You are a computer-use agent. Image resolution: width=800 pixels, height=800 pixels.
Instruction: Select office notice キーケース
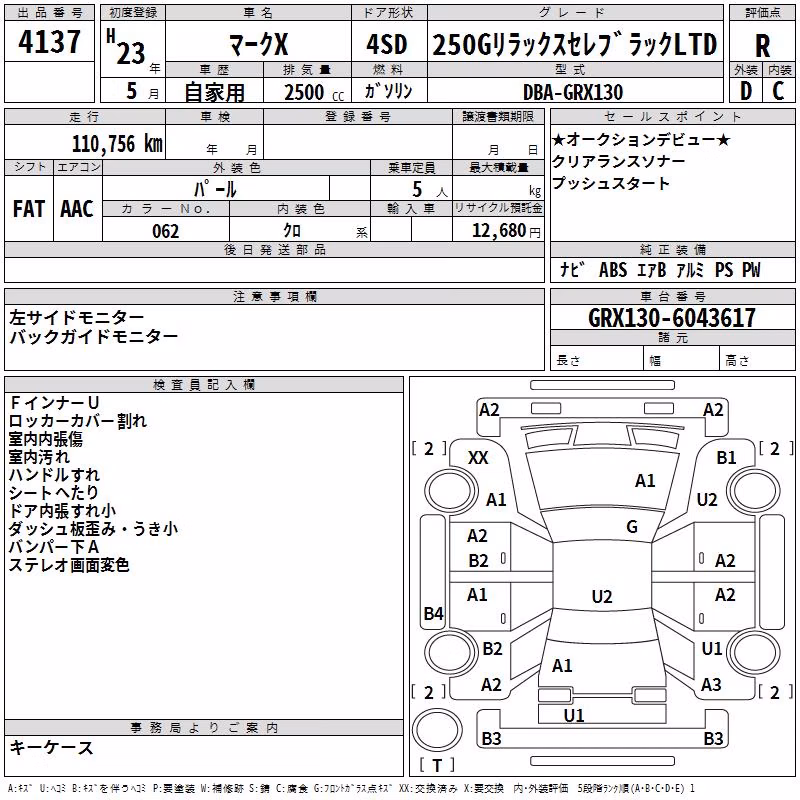click(52, 748)
